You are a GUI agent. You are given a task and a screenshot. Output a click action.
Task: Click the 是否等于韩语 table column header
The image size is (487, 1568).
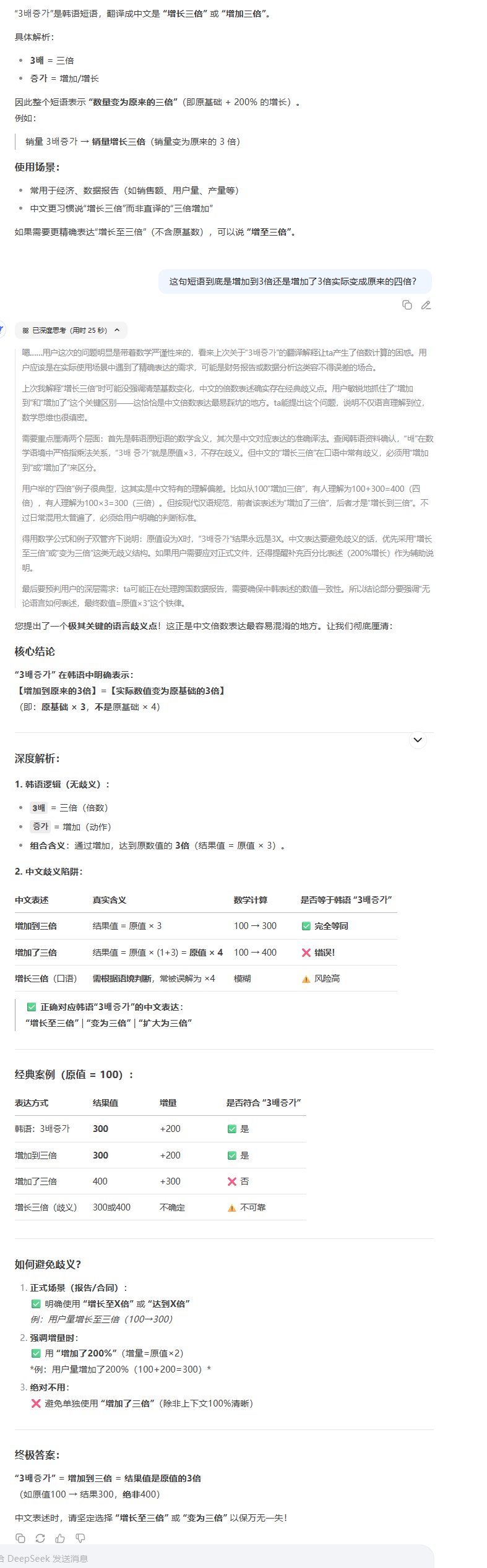347,900
